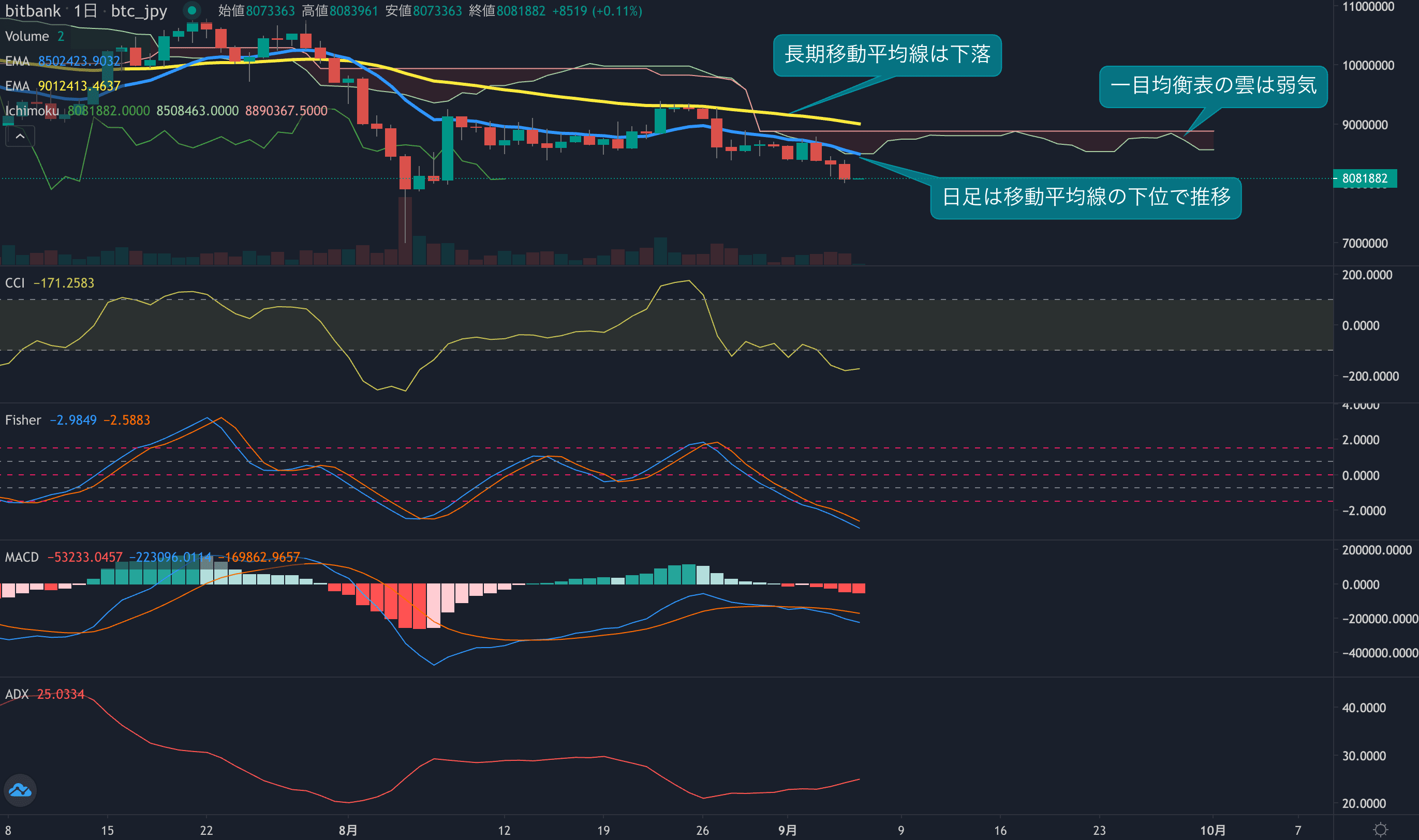Viewport: 1419px width, 840px height.
Task: Select the 長期移動平均線は下落 callout
Action: tap(886, 54)
